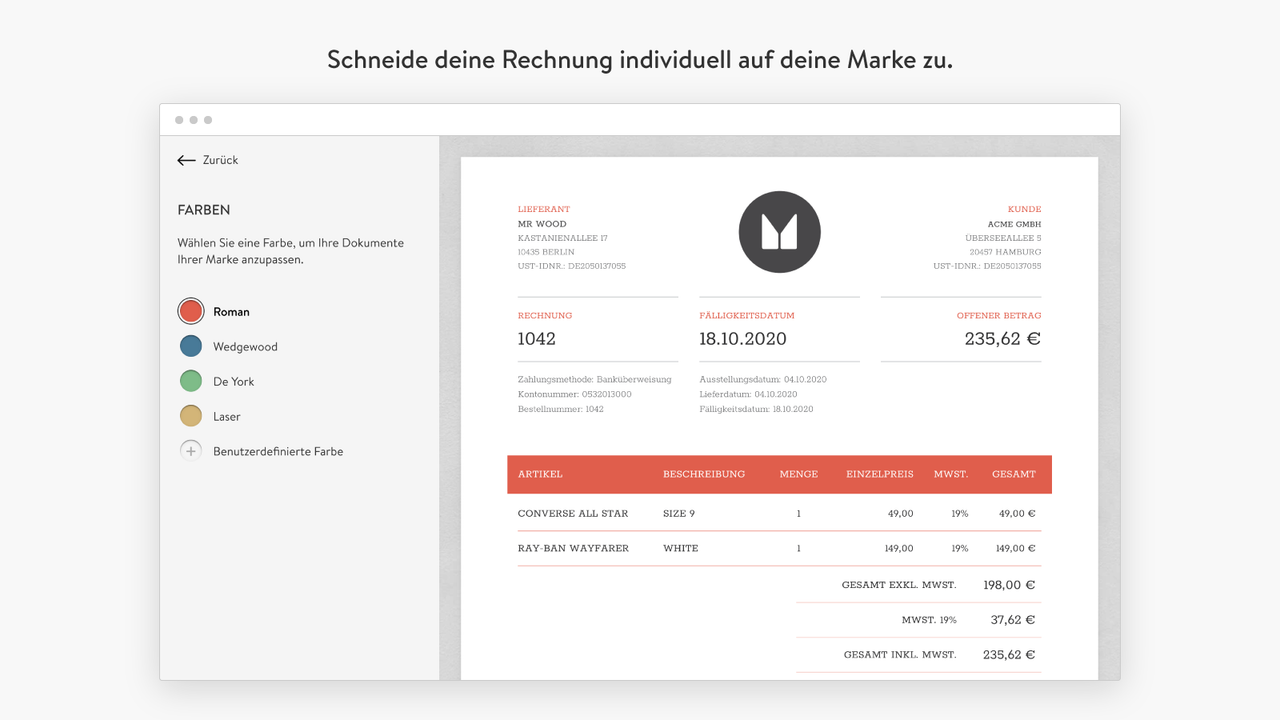This screenshot has width=1280, height=720.
Task: Click the due date 18.10.2020 value
Action: point(743,339)
